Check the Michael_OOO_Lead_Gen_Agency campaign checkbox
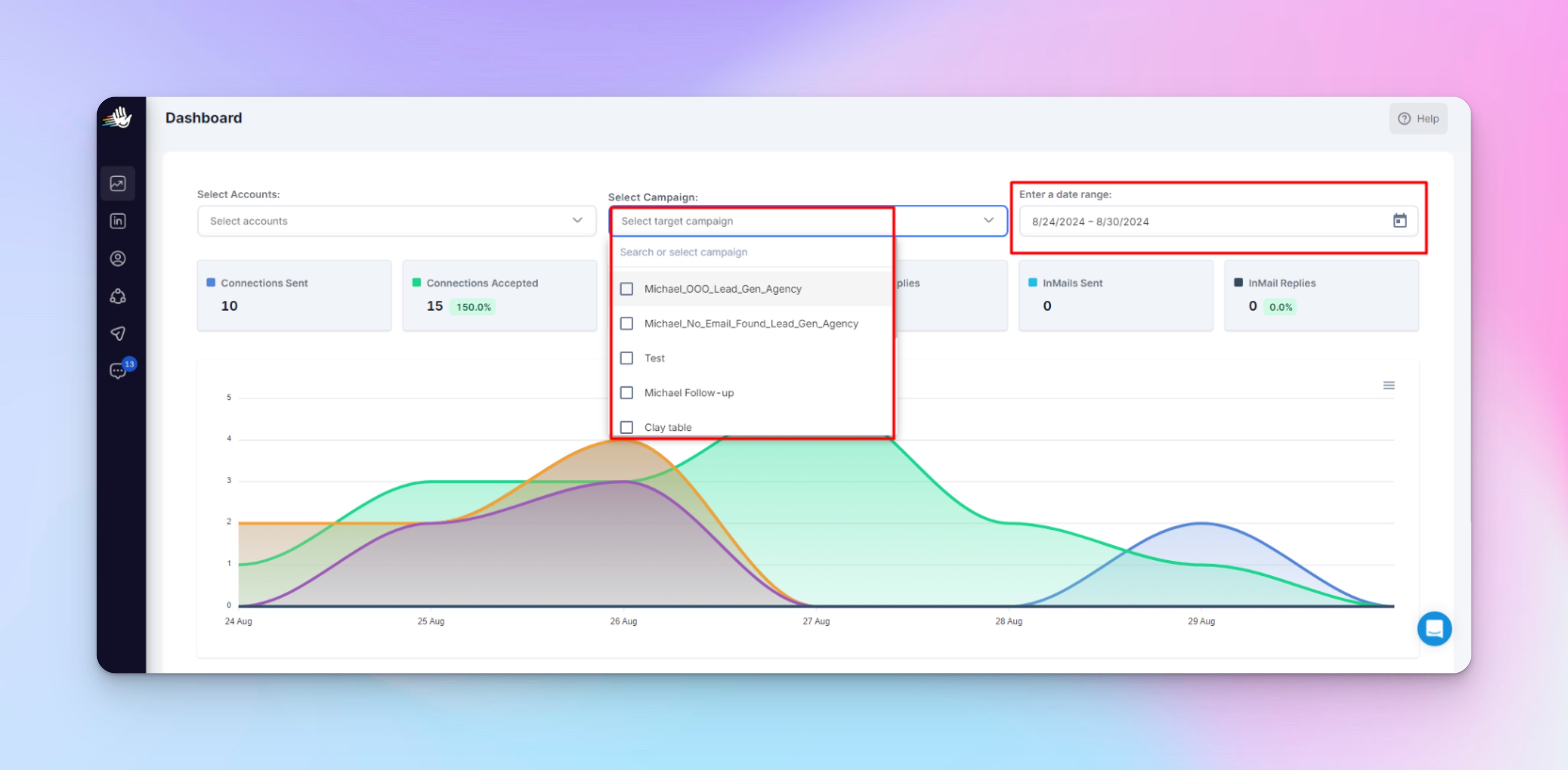Image resolution: width=1568 pixels, height=770 pixels. click(627, 289)
